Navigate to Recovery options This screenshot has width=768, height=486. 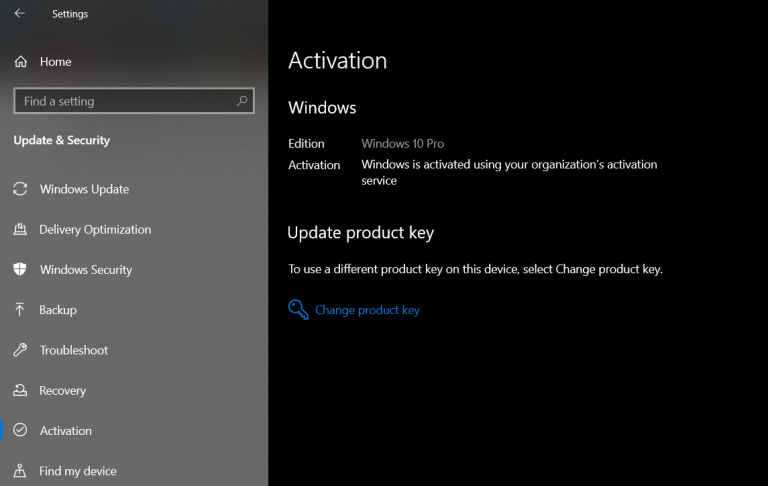[62, 390]
